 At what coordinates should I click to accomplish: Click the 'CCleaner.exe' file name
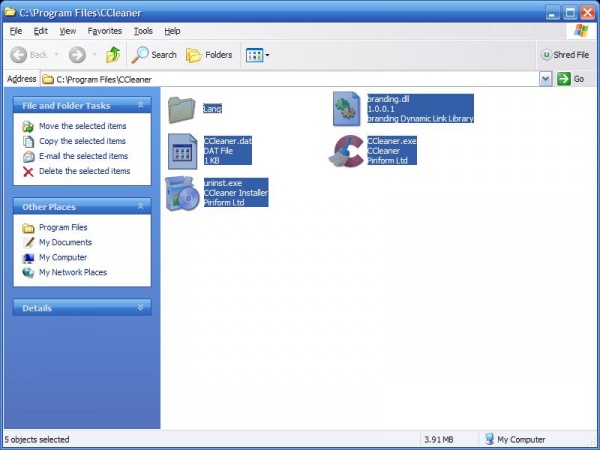point(392,141)
